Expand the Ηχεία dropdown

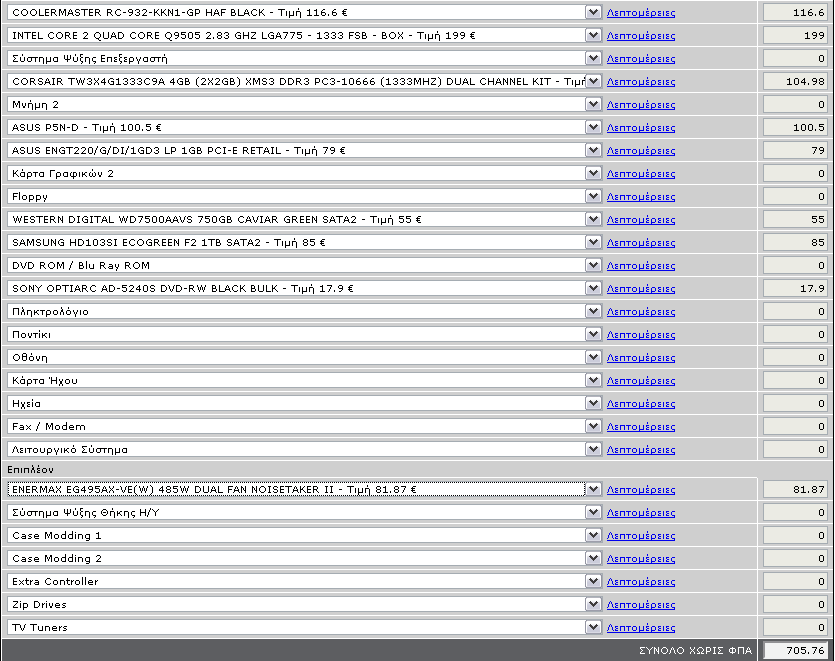click(x=305, y=403)
